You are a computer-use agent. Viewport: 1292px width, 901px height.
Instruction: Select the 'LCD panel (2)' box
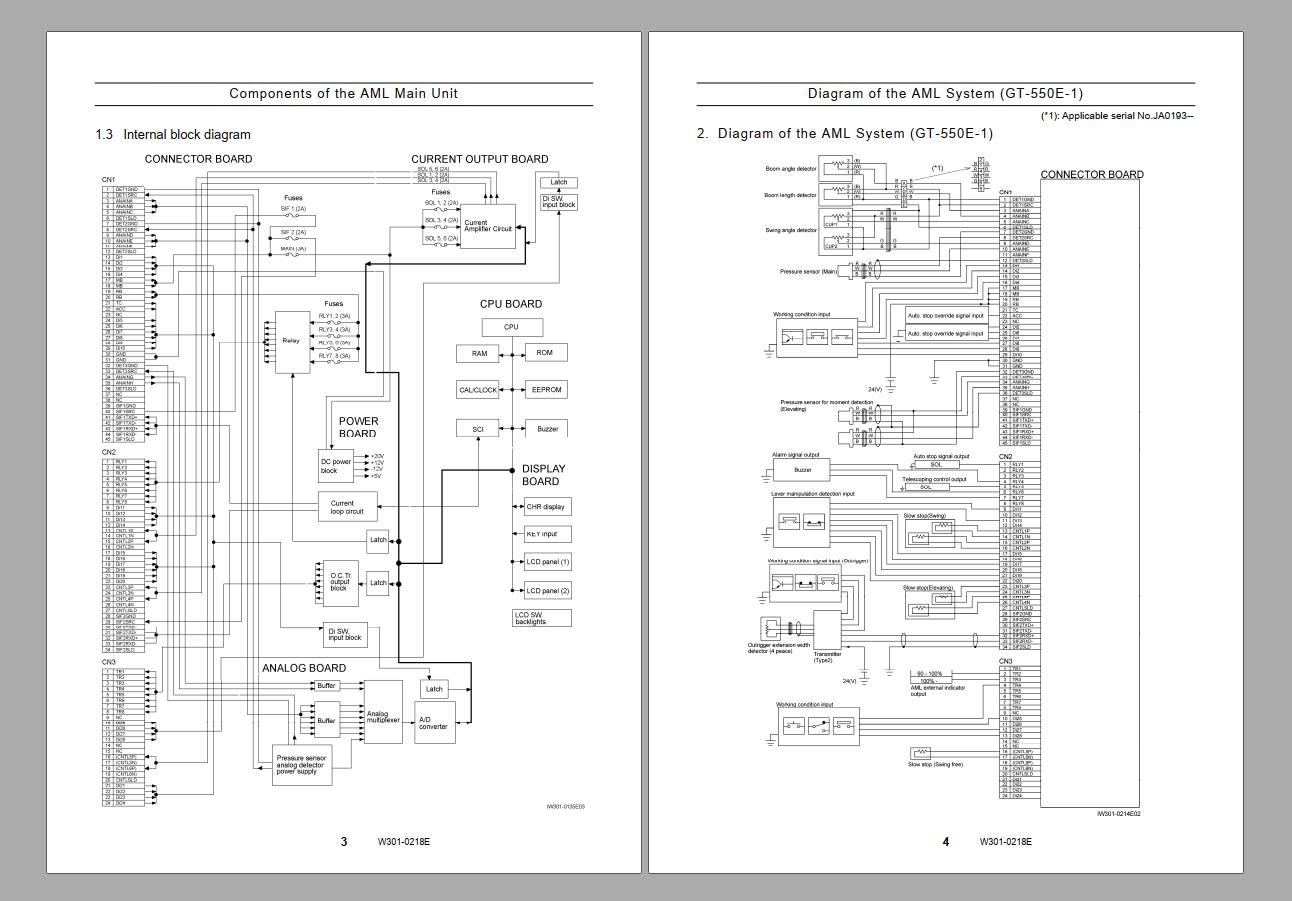point(546,591)
